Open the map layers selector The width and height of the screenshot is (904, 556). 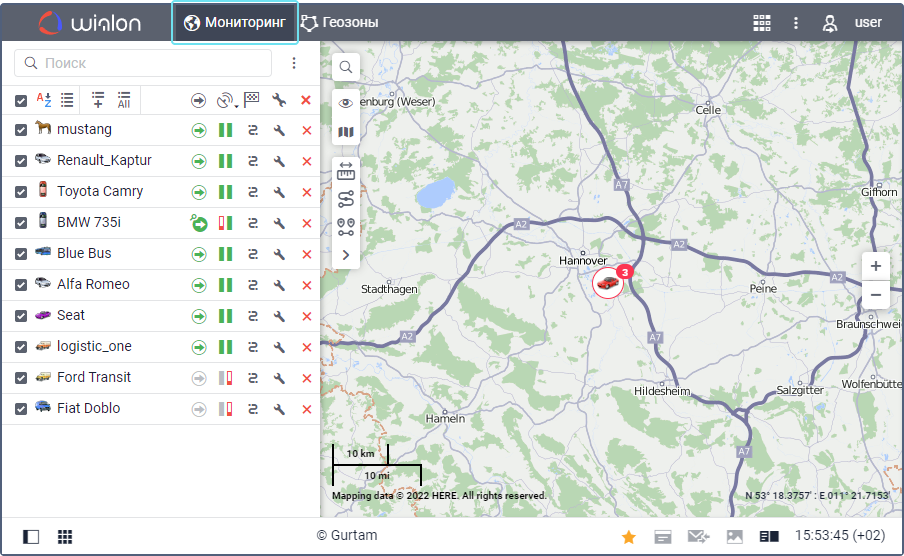pyautogui.click(x=346, y=132)
